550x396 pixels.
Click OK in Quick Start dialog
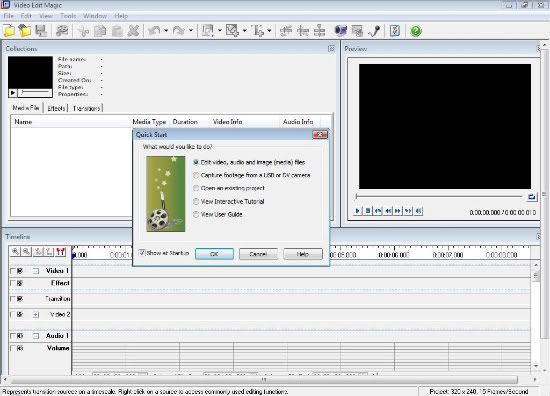214,254
